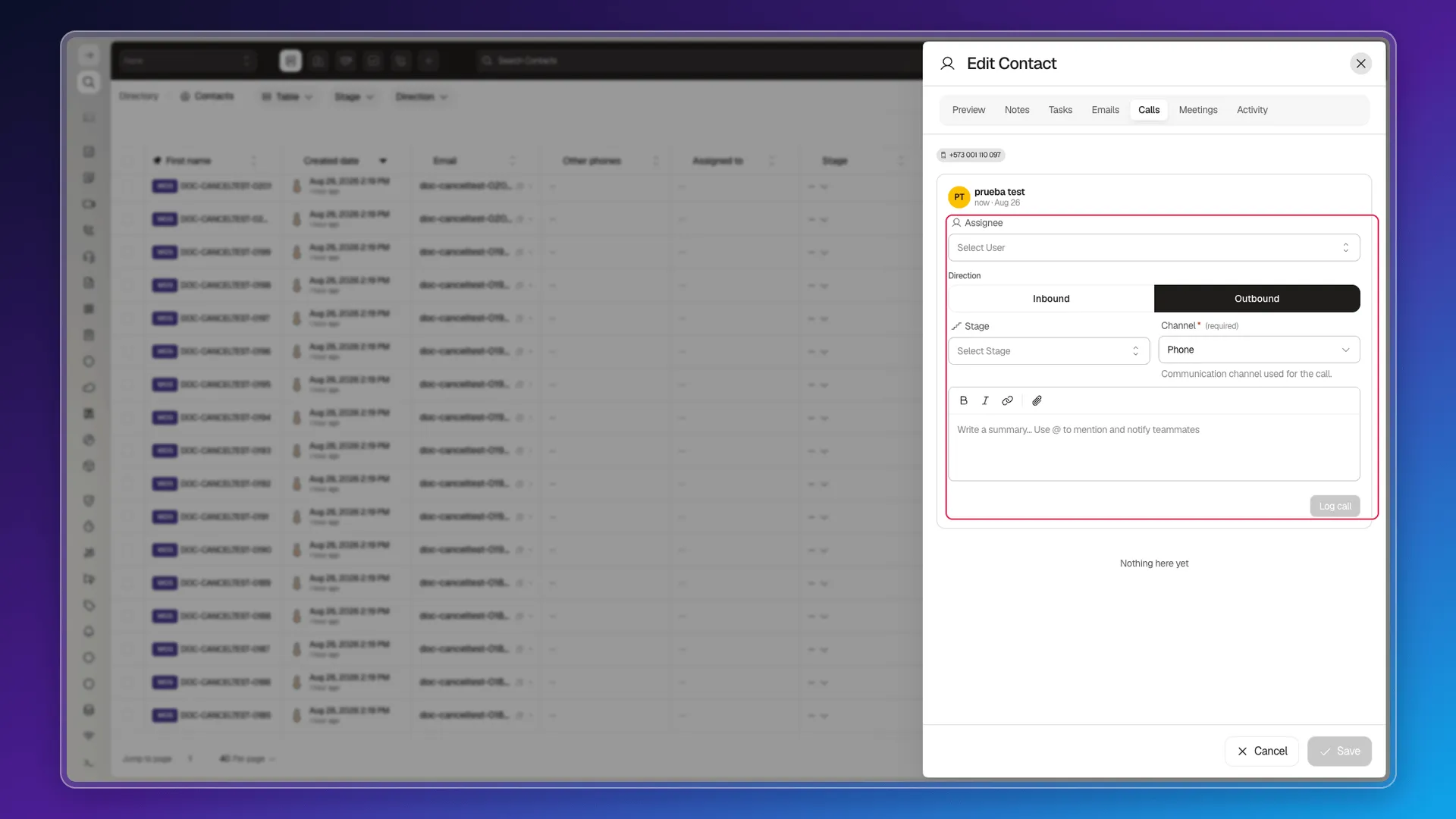Save the contact changes
The image size is (1456, 819).
pos(1339,752)
